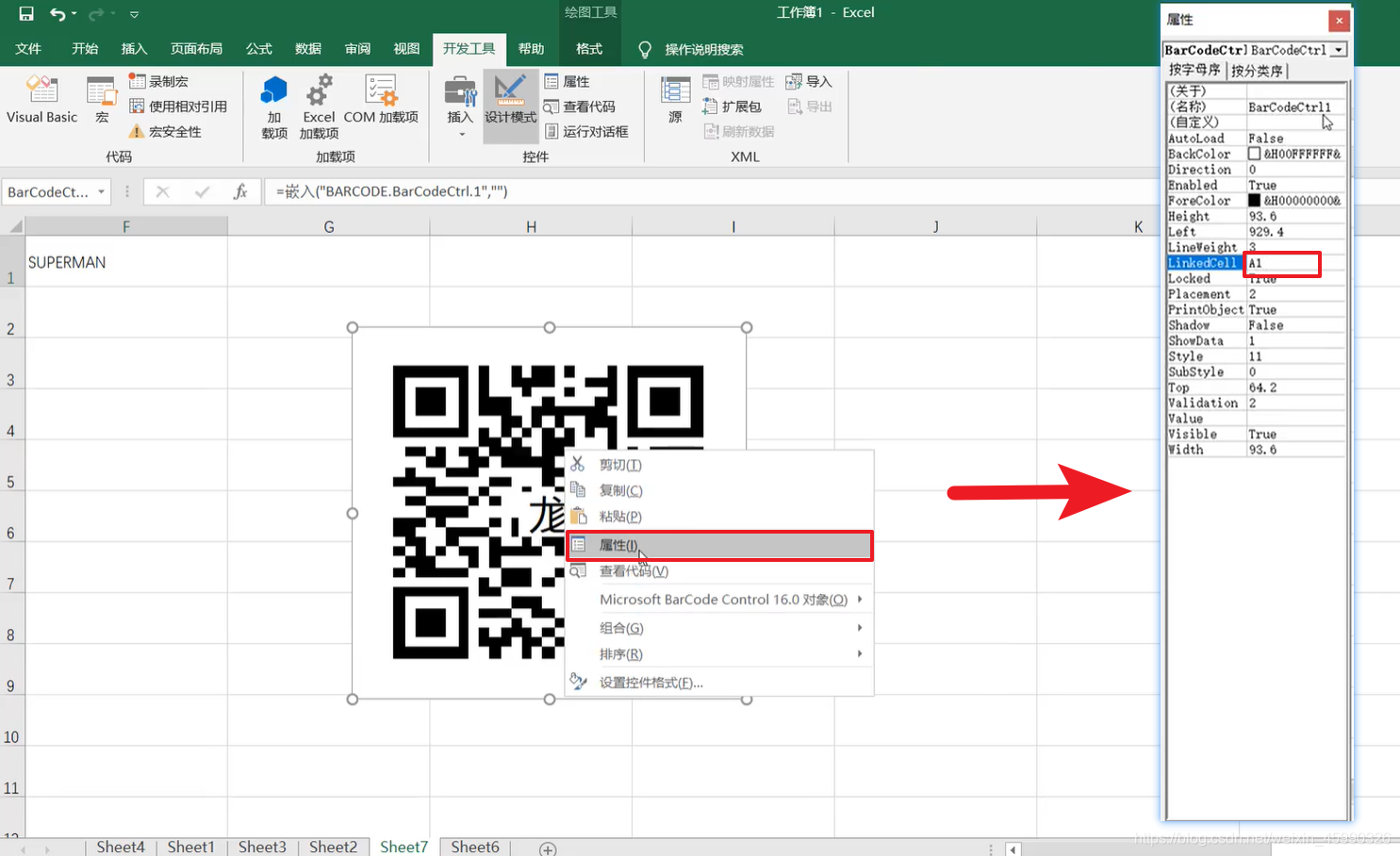This screenshot has height=856, width=1400.
Task: Click 导入 XML import
Action: [809, 82]
